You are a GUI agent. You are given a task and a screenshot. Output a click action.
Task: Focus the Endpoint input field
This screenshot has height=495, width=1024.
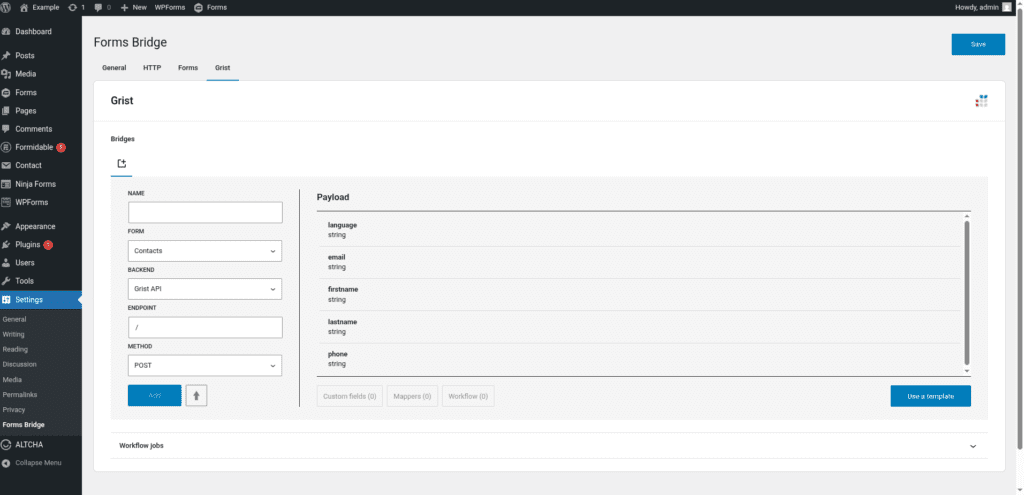pos(205,327)
